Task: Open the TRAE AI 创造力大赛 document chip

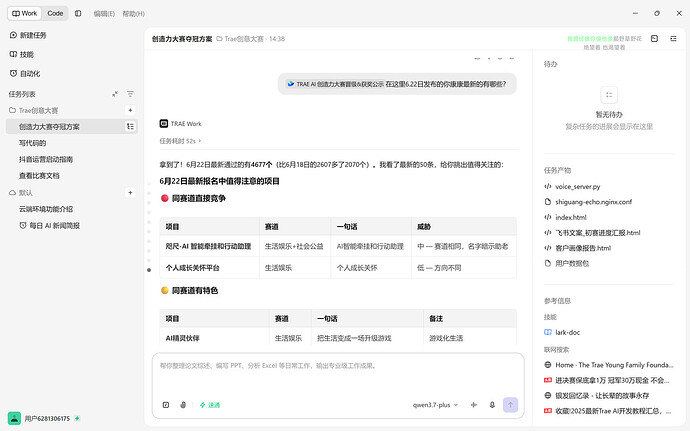Action: click(x=335, y=84)
